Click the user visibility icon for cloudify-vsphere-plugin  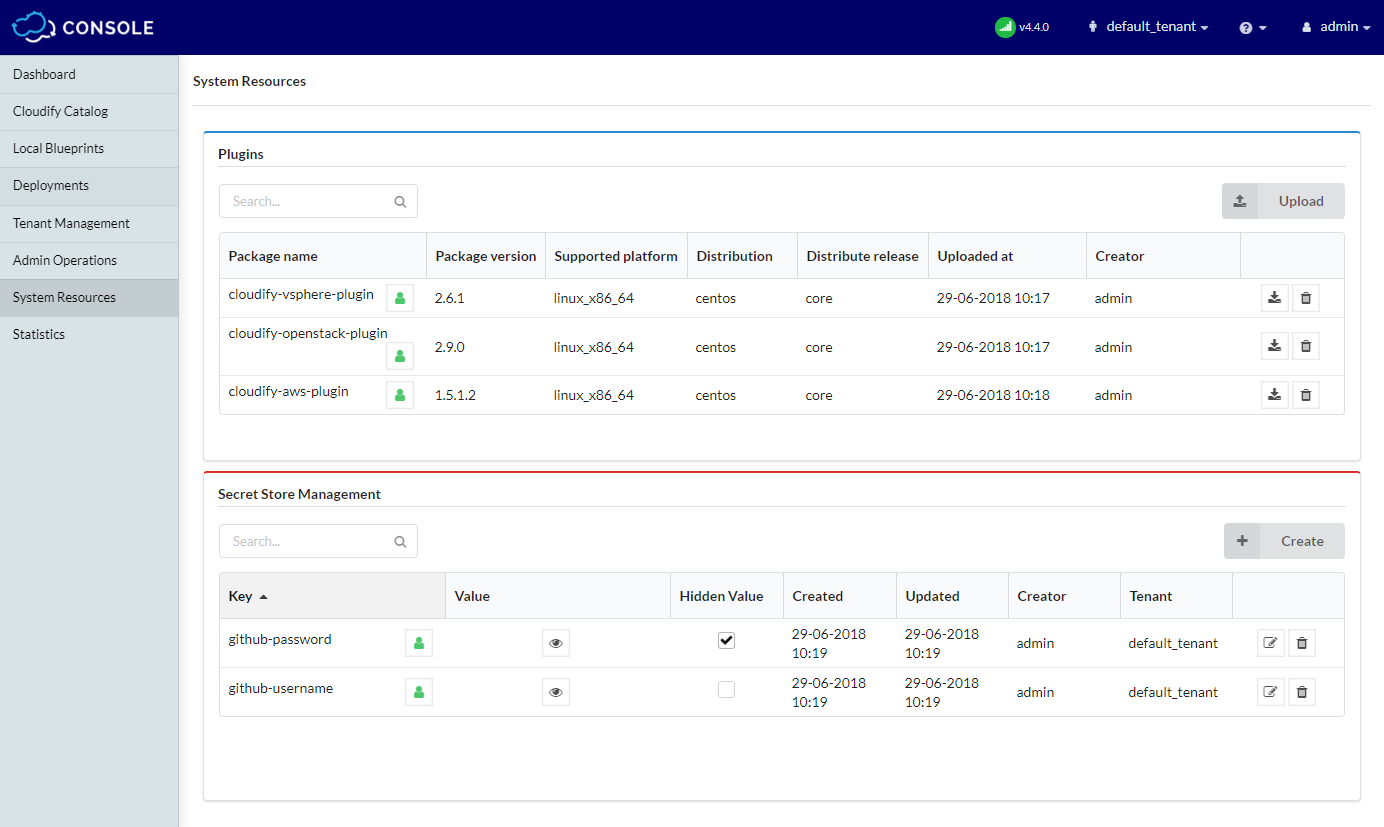coord(400,298)
